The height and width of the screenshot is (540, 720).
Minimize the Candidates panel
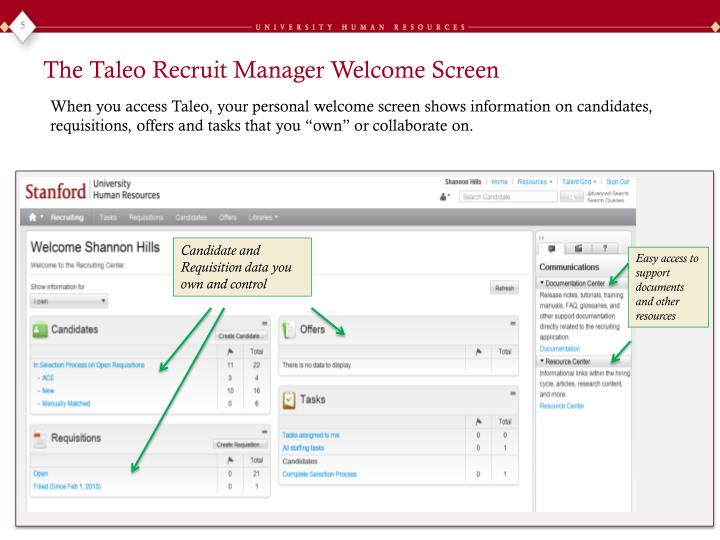tap(264, 323)
